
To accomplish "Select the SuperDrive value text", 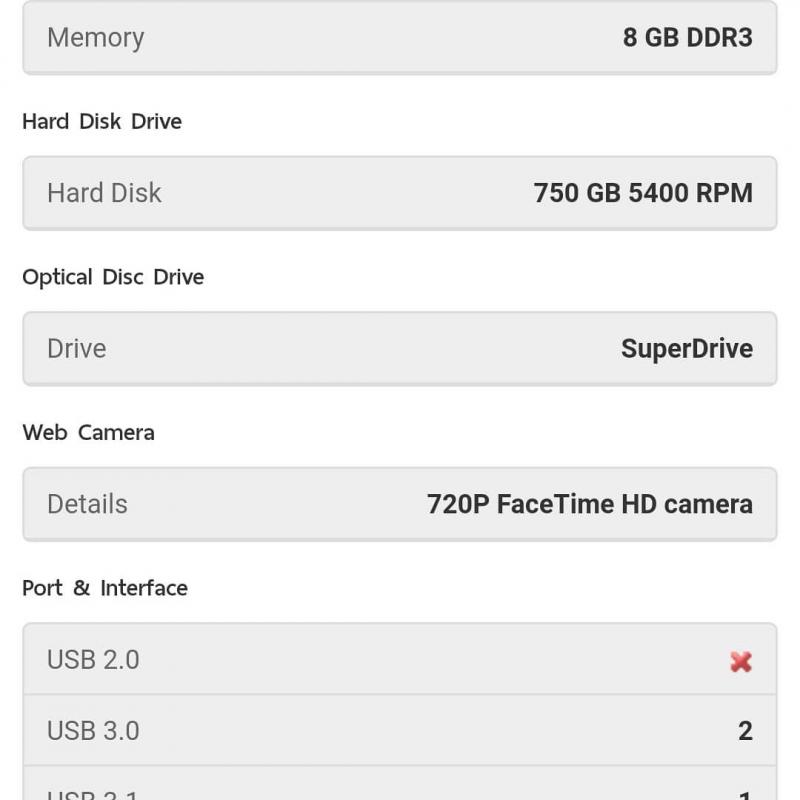I will pos(686,349).
